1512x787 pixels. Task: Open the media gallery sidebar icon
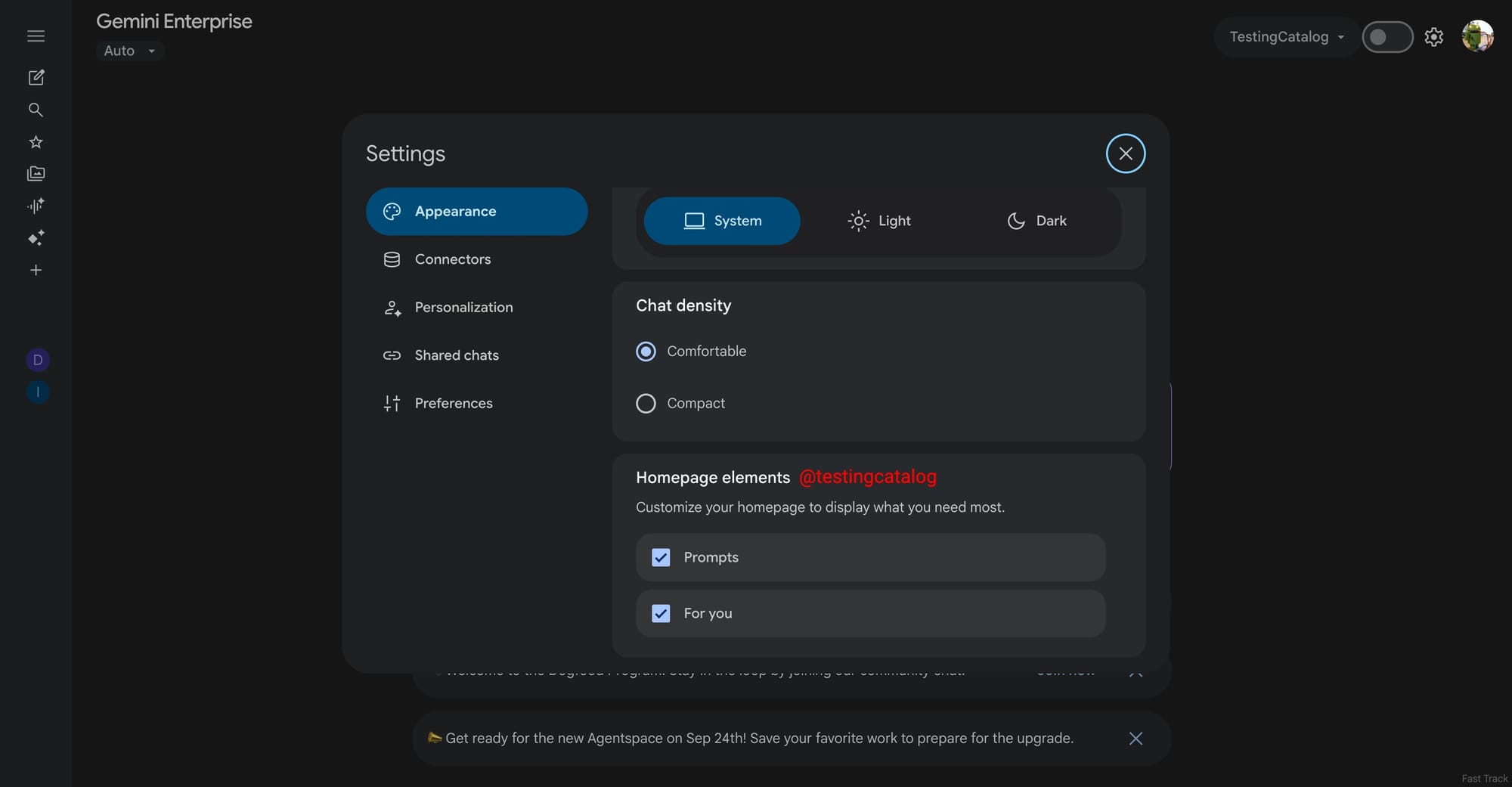(x=36, y=174)
